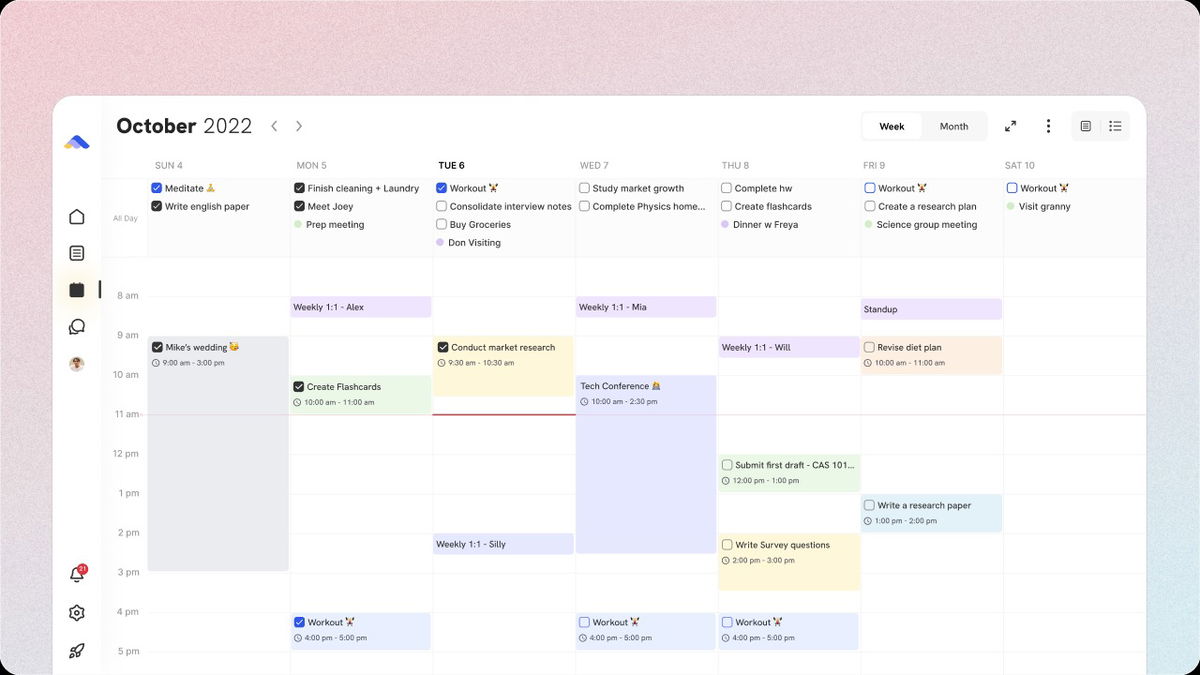
Task: Select the Calendar icon in the sidebar
Action: click(x=77, y=290)
